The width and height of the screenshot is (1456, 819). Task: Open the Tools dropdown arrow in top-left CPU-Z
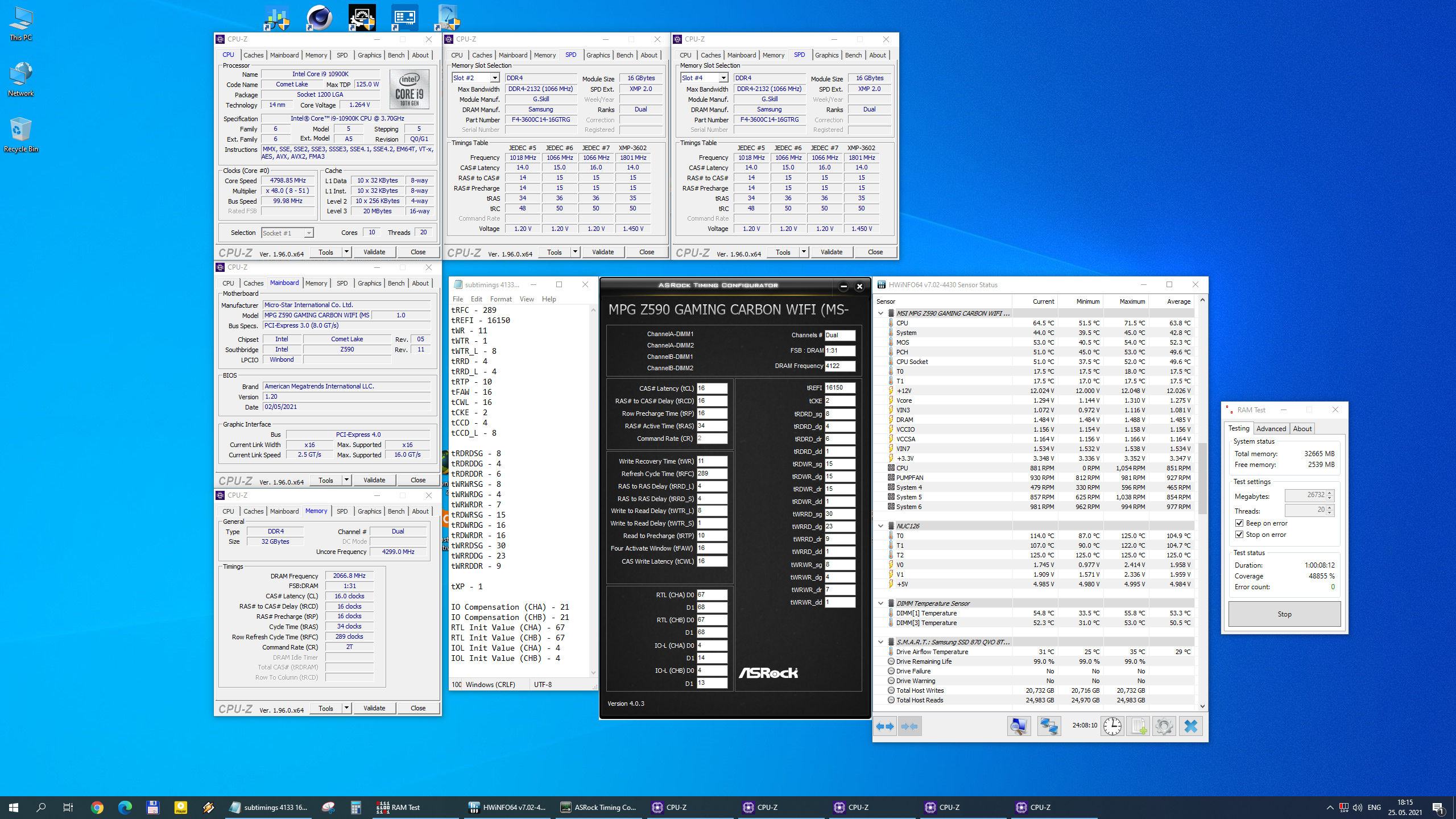pos(346,252)
